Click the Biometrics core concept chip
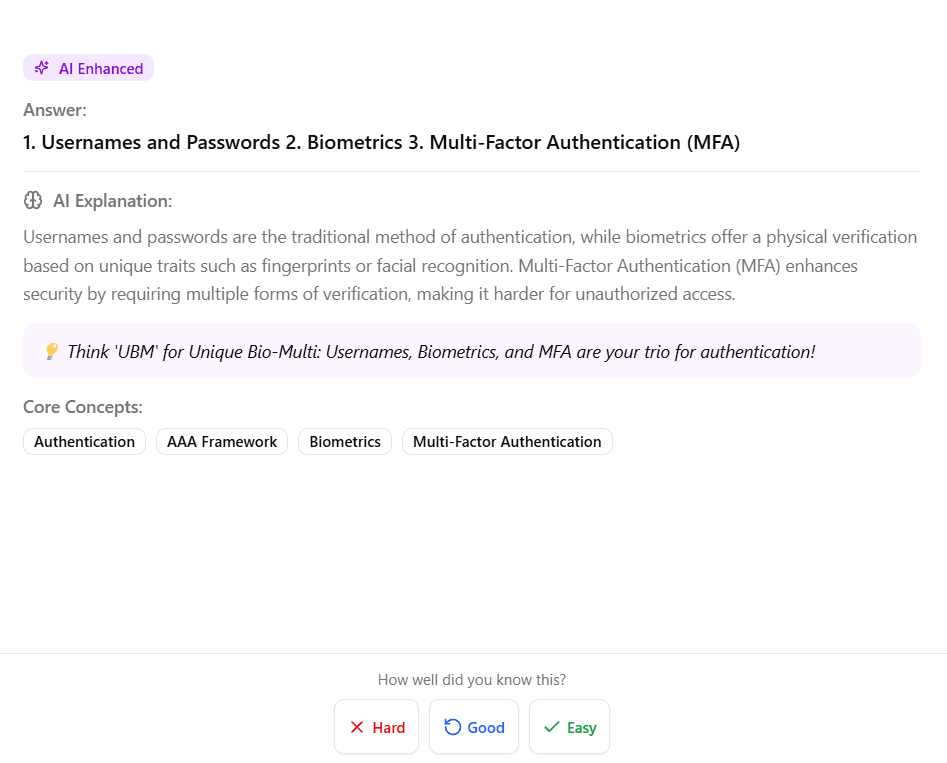 (344, 441)
